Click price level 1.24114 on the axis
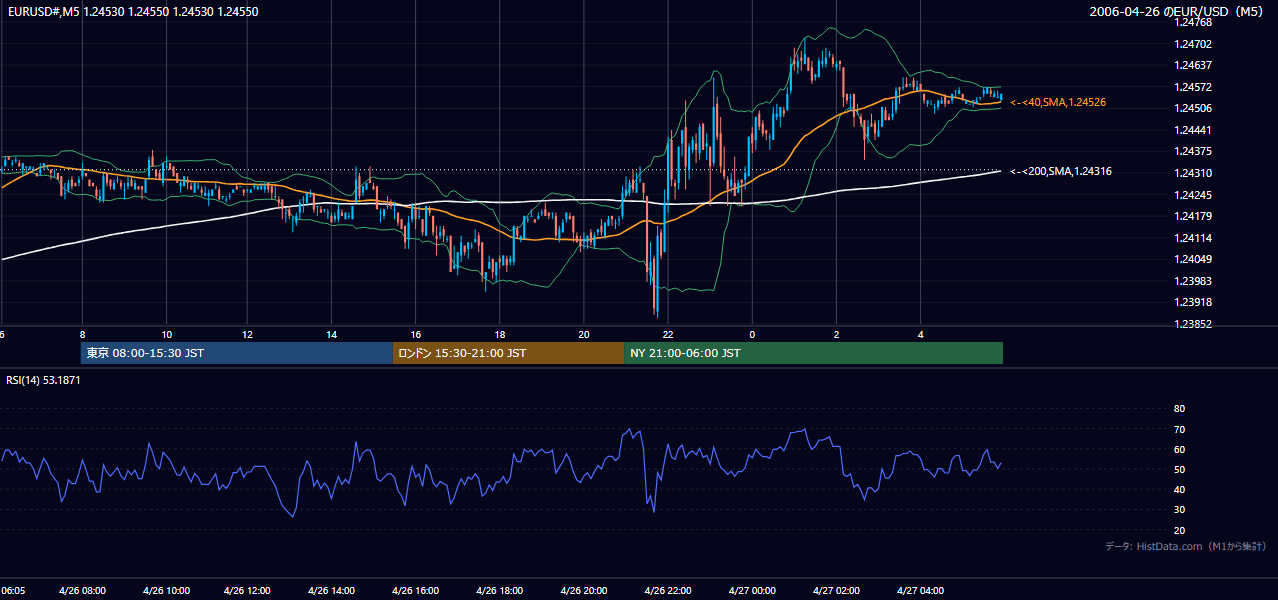This screenshot has height=600, width=1278. point(1191,238)
